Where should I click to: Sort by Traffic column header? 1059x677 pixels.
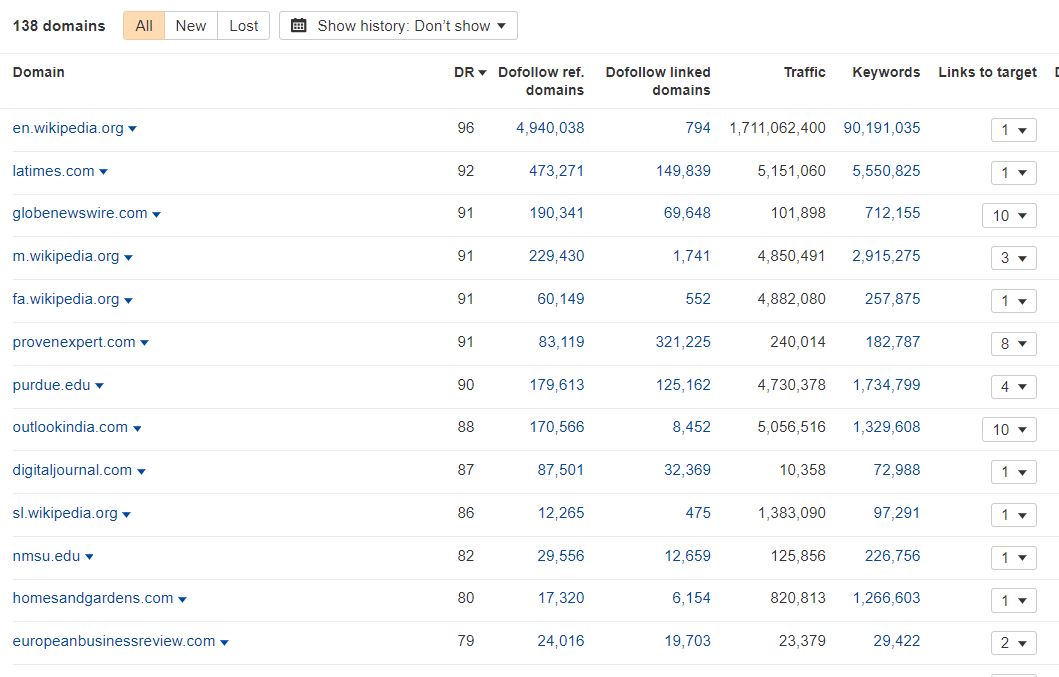804,72
